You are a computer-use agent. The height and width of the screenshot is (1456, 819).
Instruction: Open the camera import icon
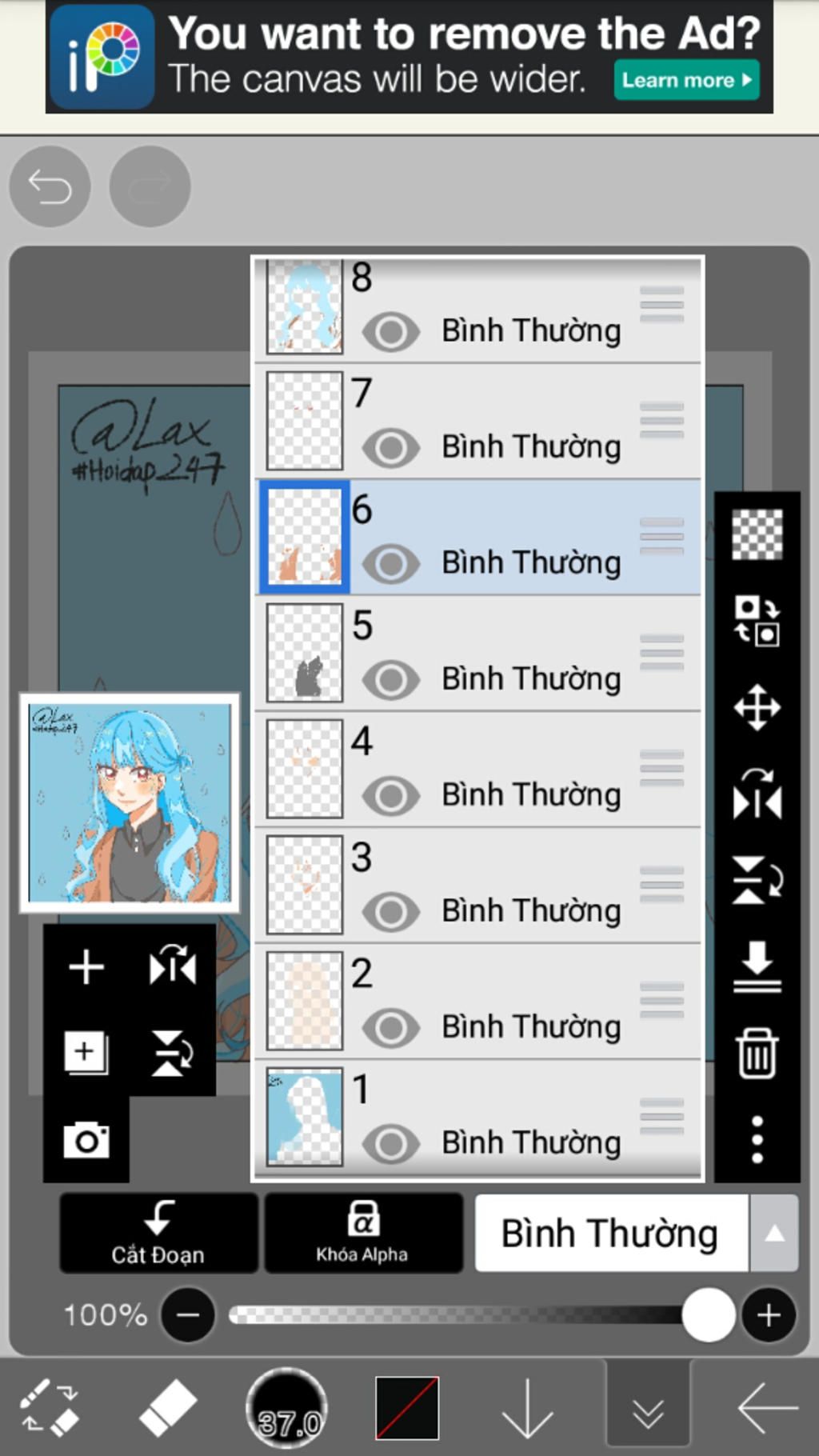tap(86, 1139)
